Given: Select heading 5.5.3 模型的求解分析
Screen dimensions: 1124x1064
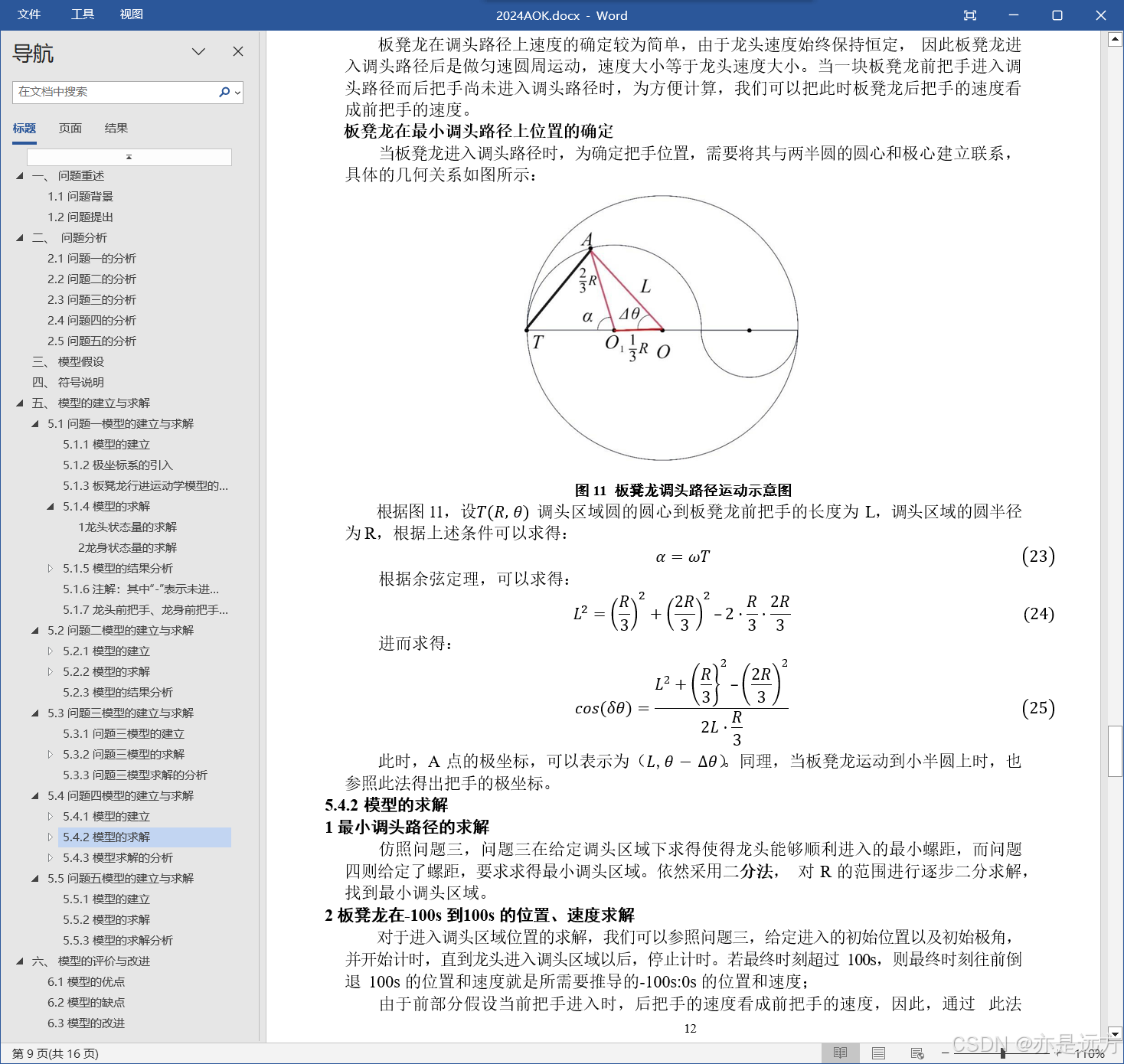Looking at the screenshot, I should tap(118, 941).
